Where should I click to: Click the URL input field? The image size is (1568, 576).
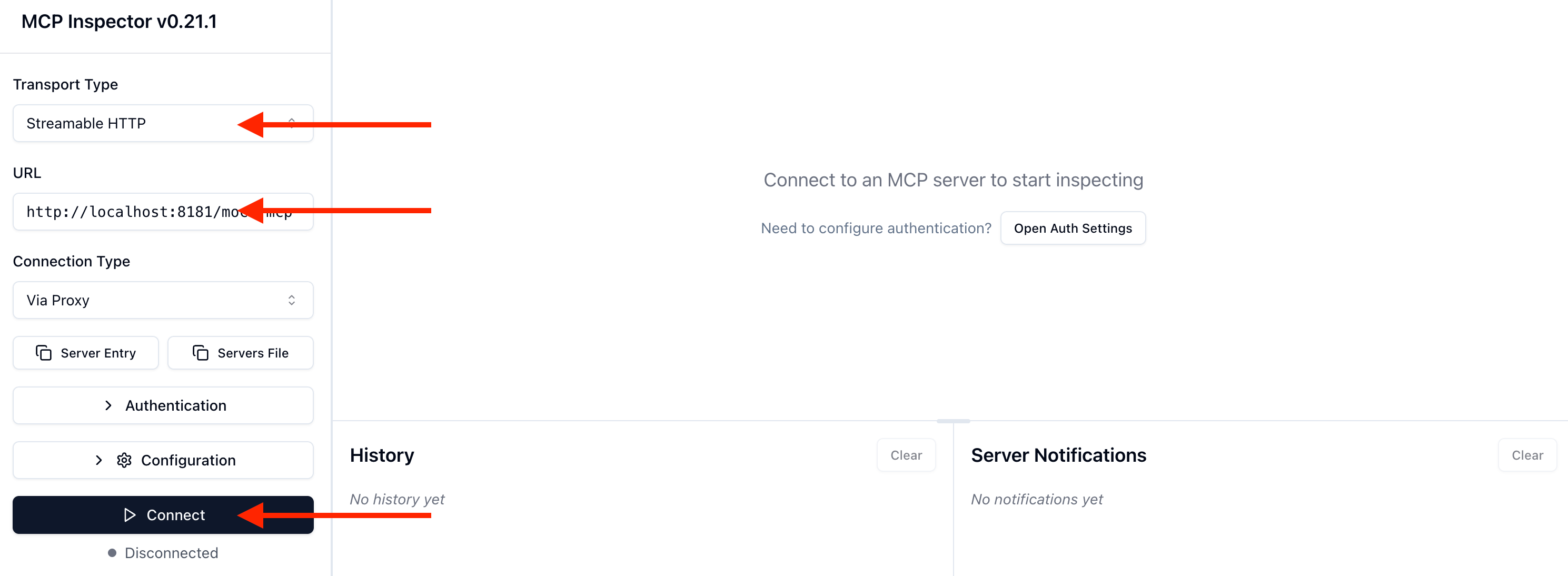point(163,212)
